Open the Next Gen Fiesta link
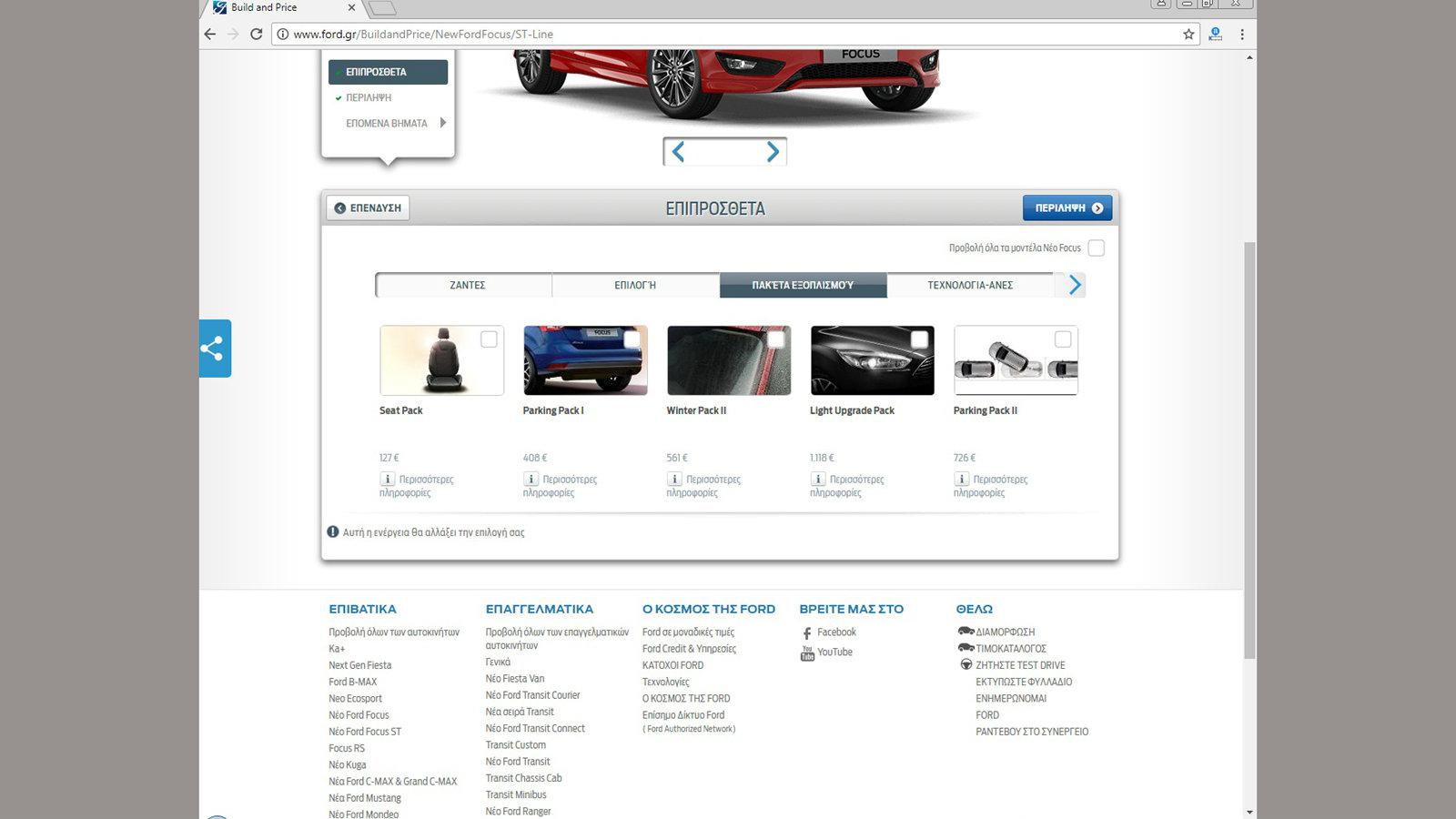Image resolution: width=1456 pixels, height=819 pixels. coord(359,665)
